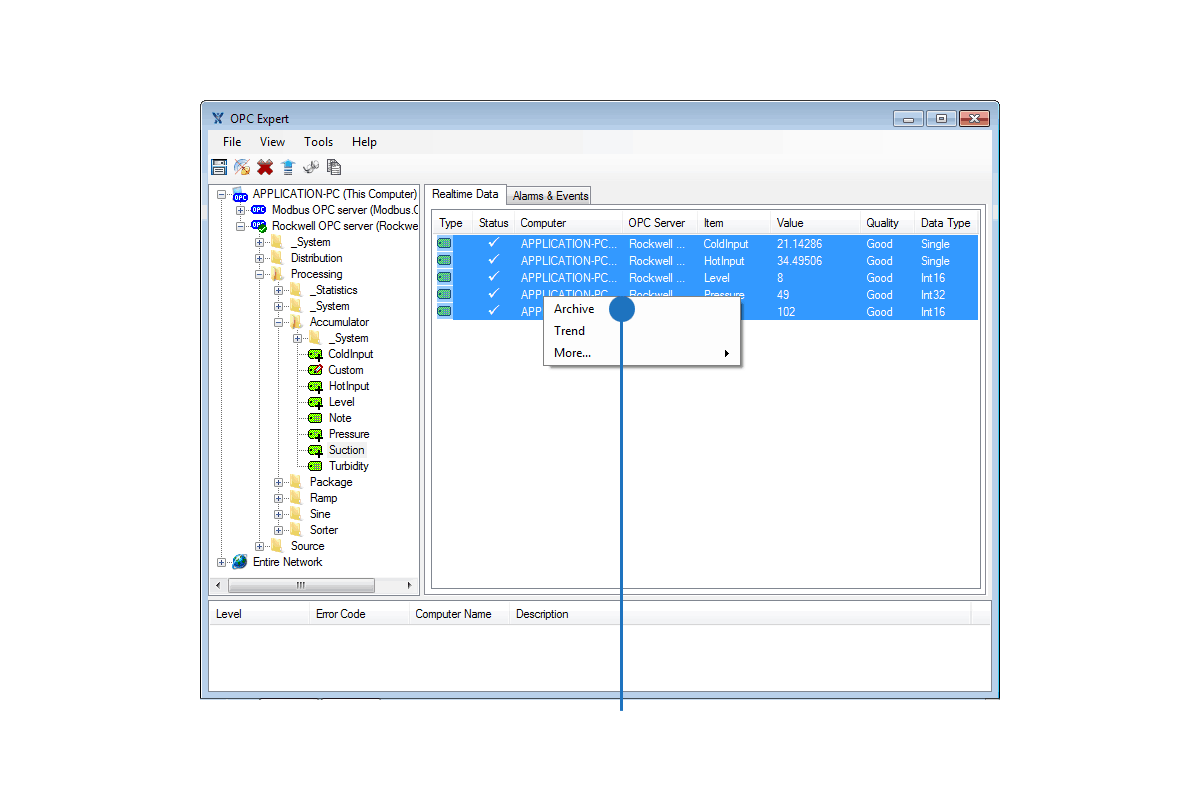Click the Custom tag icon with pencil
The height and width of the screenshot is (800, 1200).
coord(315,370)
